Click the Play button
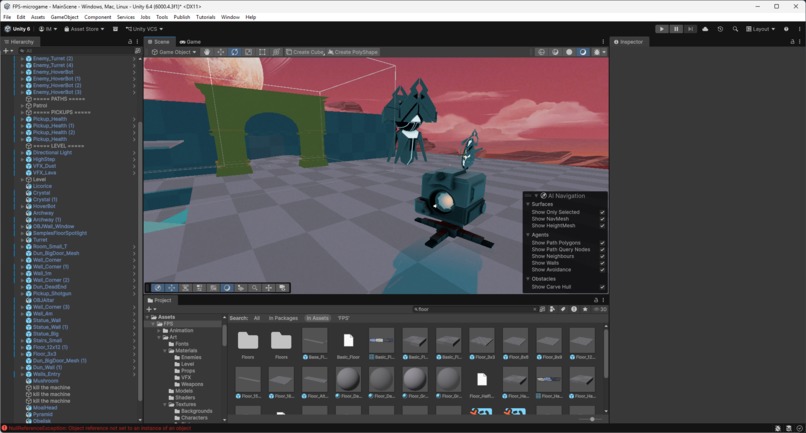The width and height of the screenshot is (806, 433). pyautogui.click(x=662, y=29)
